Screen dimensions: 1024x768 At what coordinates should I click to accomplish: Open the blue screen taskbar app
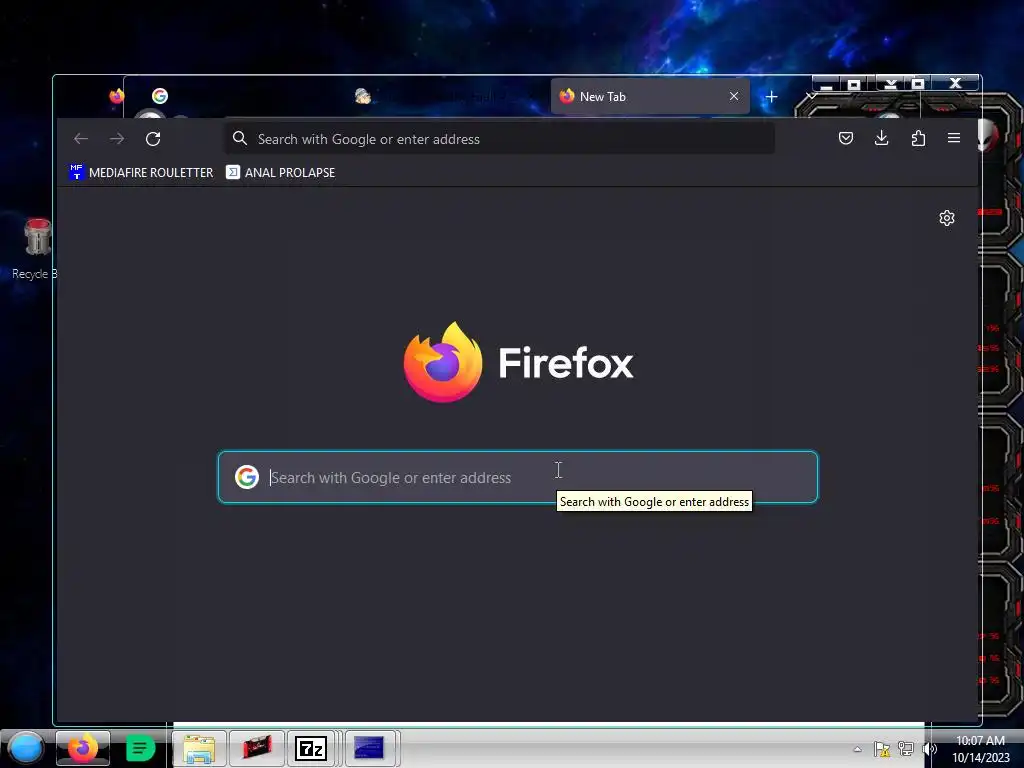pos(369,748)
